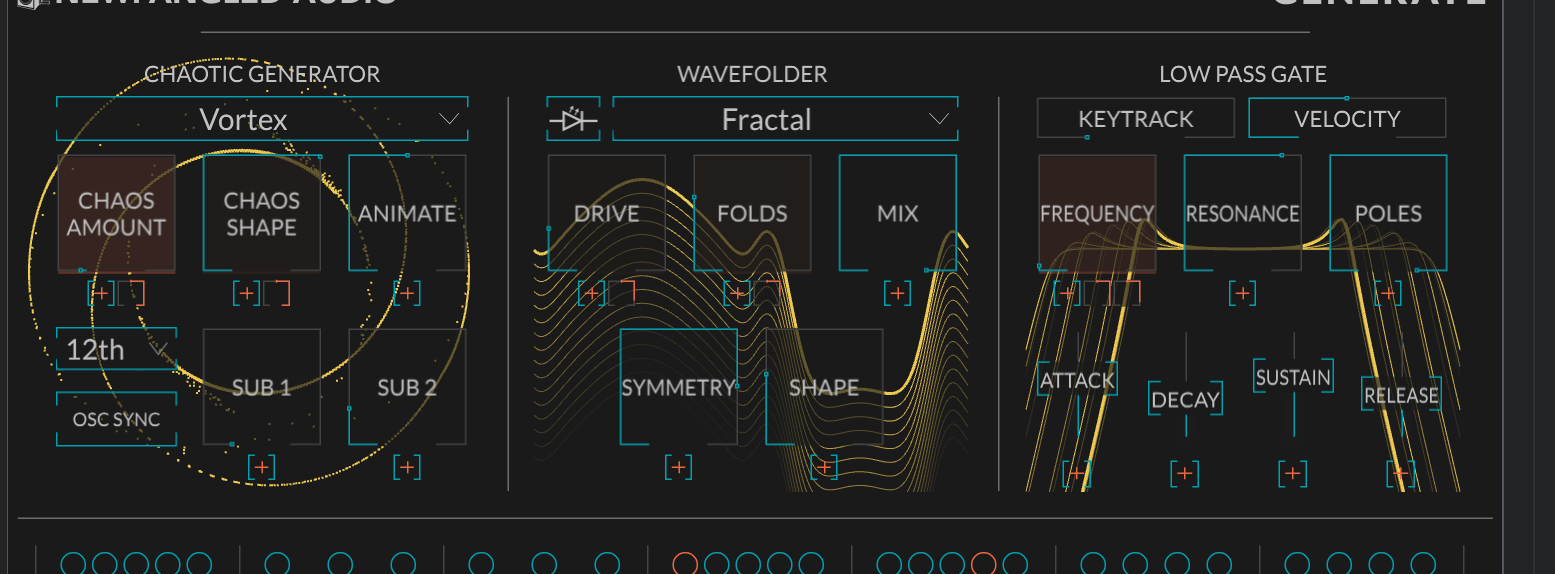Viewport: 1555px width, 574px height.
Task: Click the plus icon below ANIMATE
Action: [x=406, y=293]
